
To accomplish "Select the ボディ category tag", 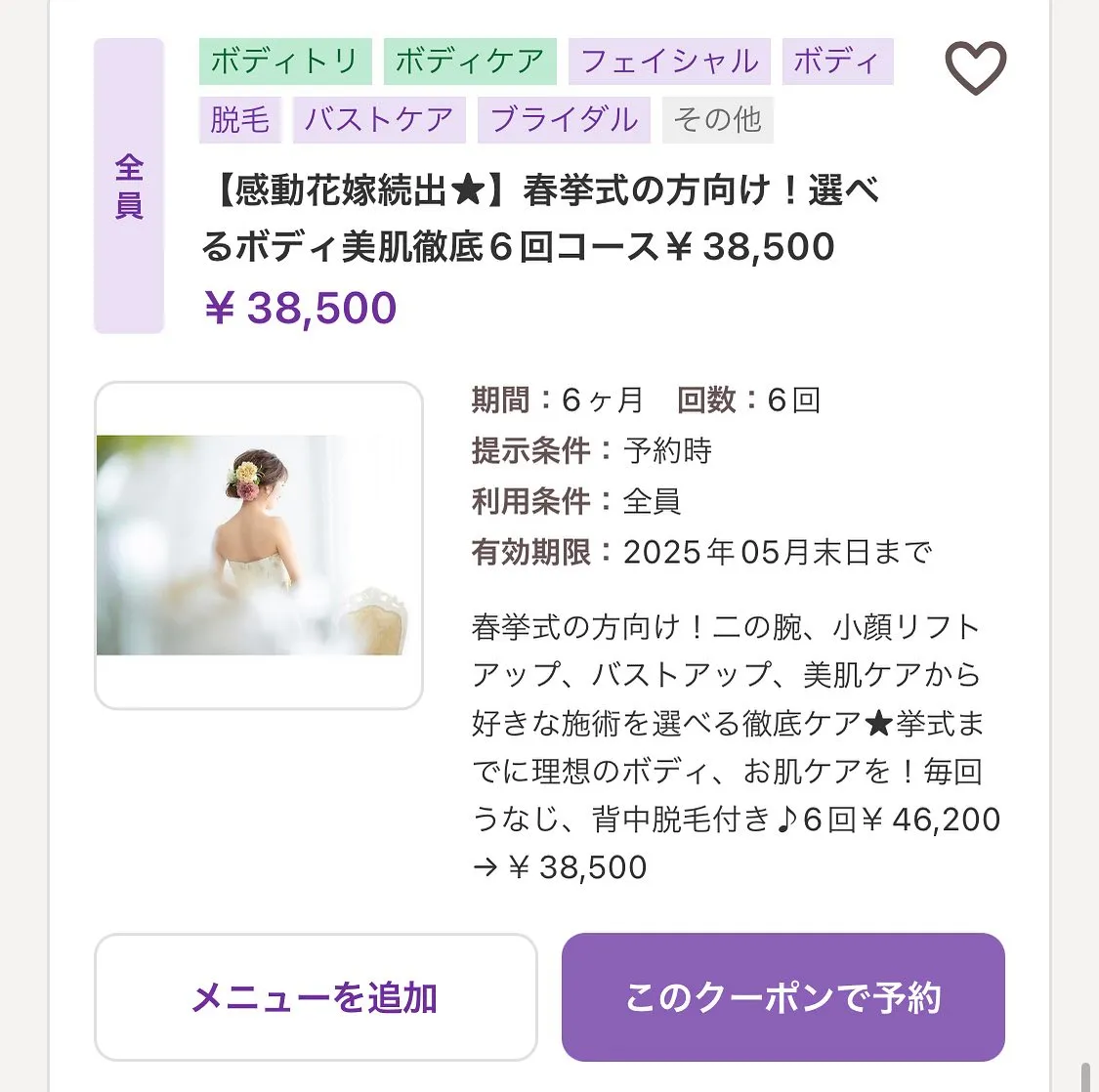I will 838,61.
